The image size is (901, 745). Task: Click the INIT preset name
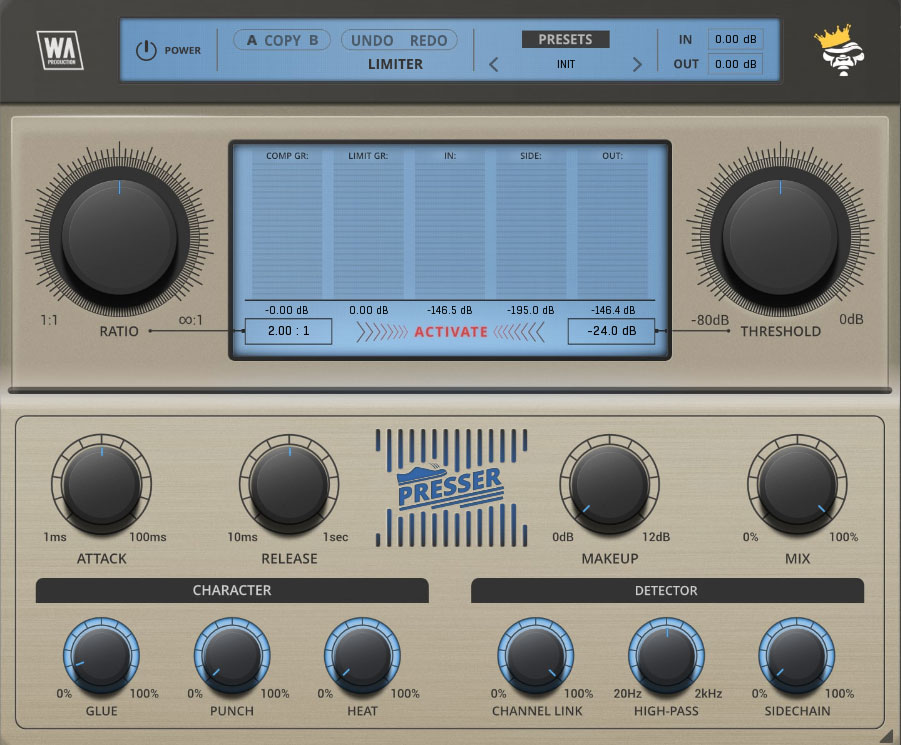(565, 64)
